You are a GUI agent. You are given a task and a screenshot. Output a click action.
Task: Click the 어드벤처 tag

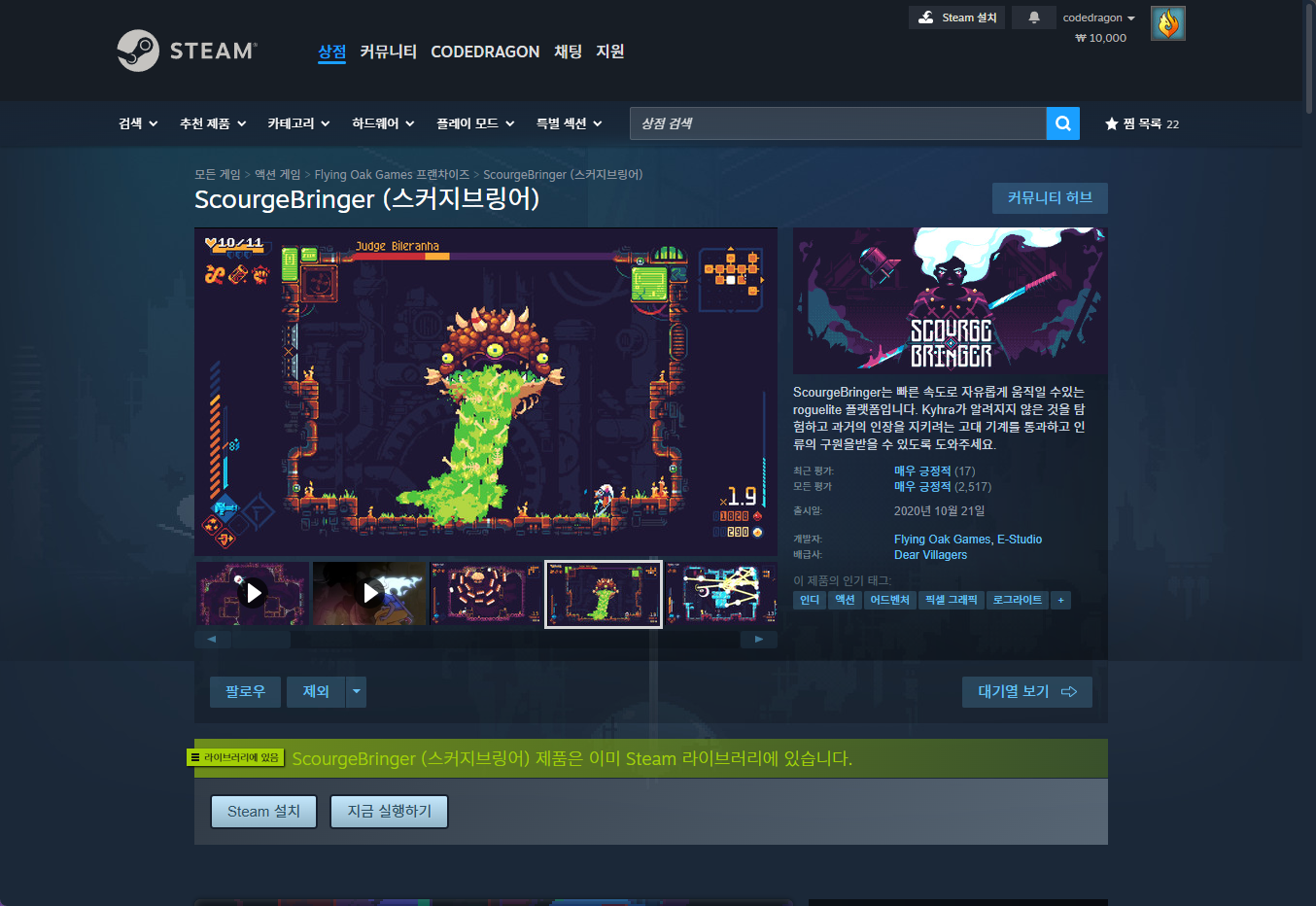pyautogui.click(x=889, y=600)
